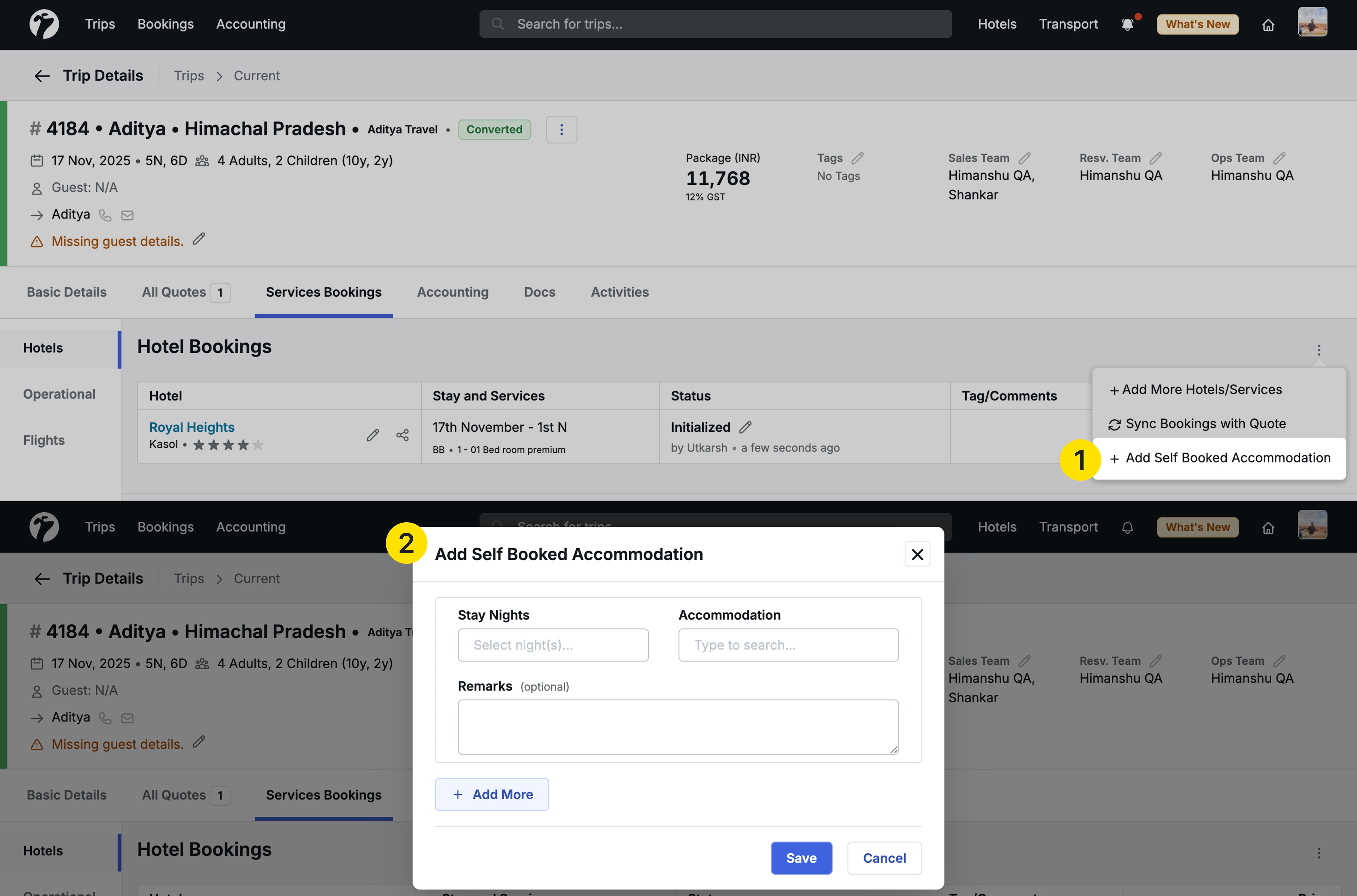
Task: Save the self booked accommodation
Action: pyautogui.click(x=801, y=858)
